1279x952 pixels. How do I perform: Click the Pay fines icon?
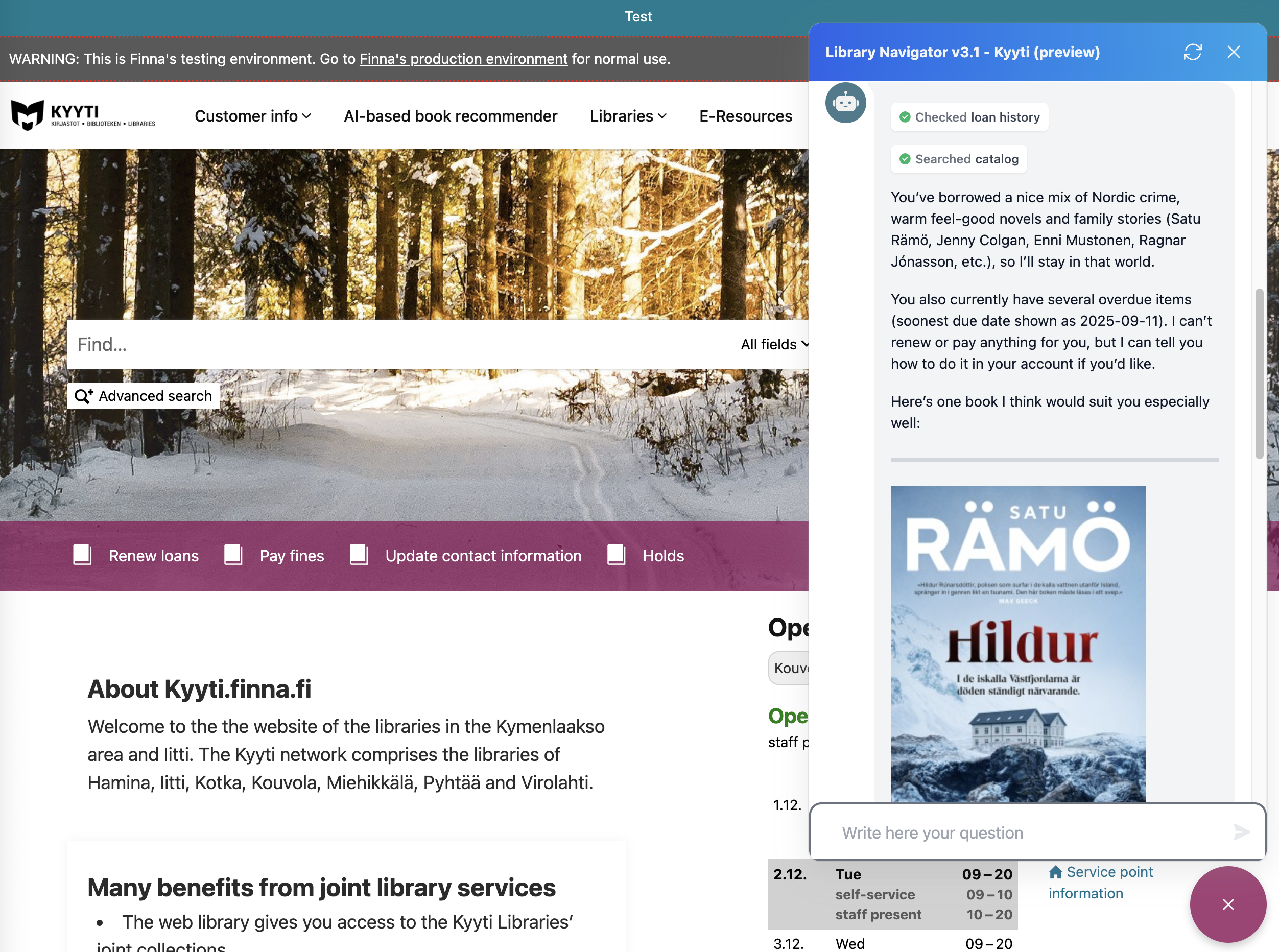(x=233, y=555)
